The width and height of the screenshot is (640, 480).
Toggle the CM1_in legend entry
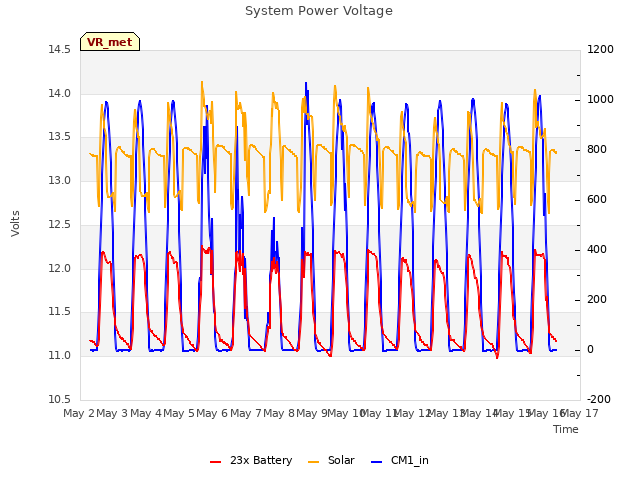click(400, 460)
